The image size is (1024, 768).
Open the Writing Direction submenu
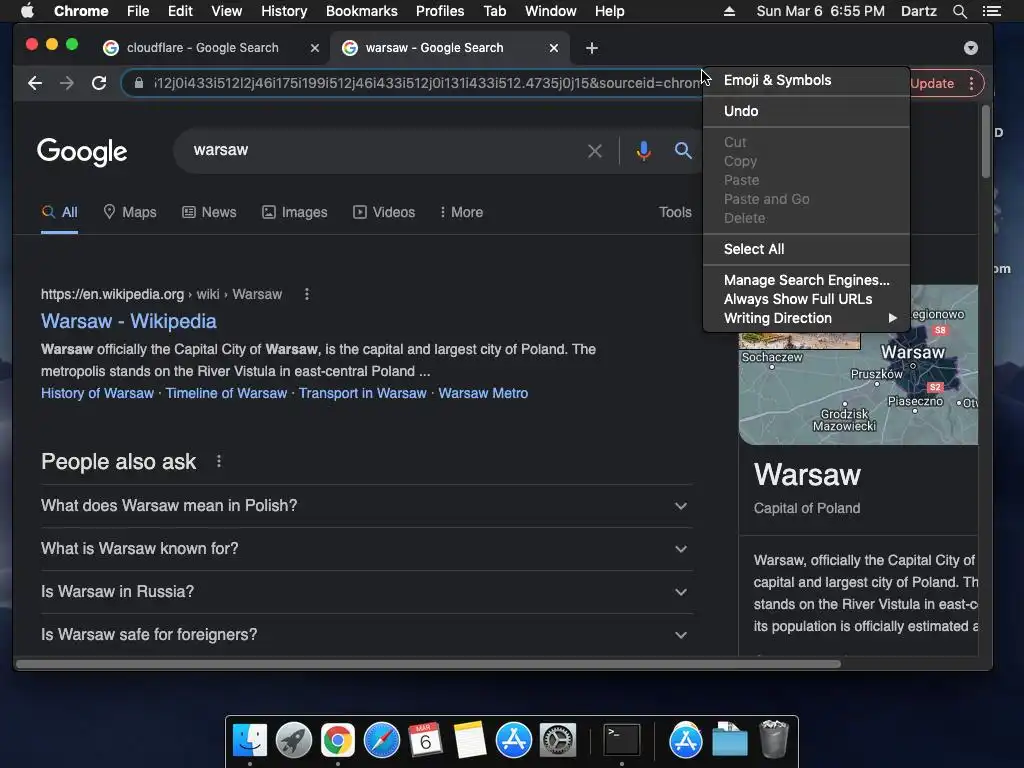807,318
